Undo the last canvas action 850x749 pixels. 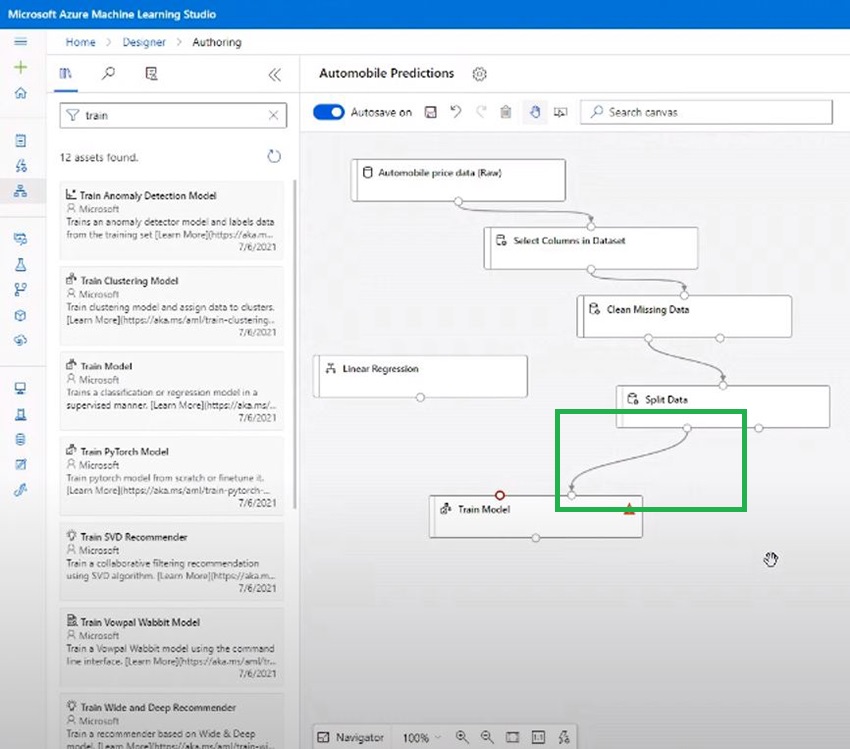456,112
